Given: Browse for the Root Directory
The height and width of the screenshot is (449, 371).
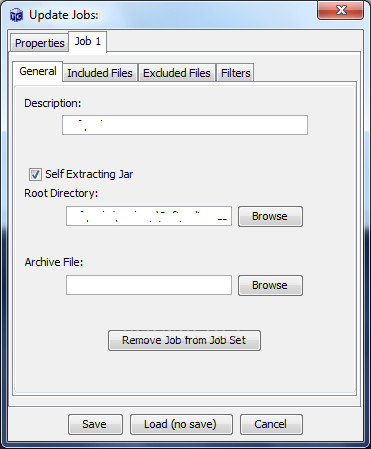Looking at the screenshot, I should (x=270, y=216).
